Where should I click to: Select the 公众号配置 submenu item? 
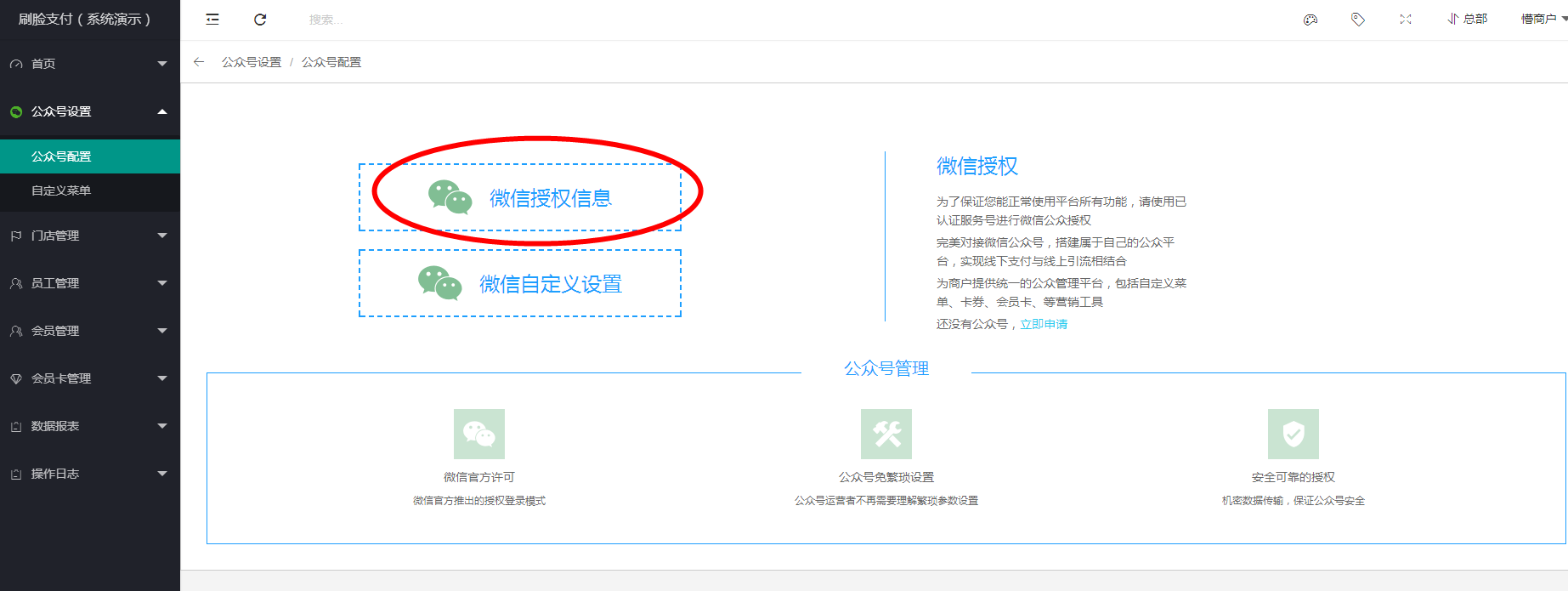coord(90,156)
